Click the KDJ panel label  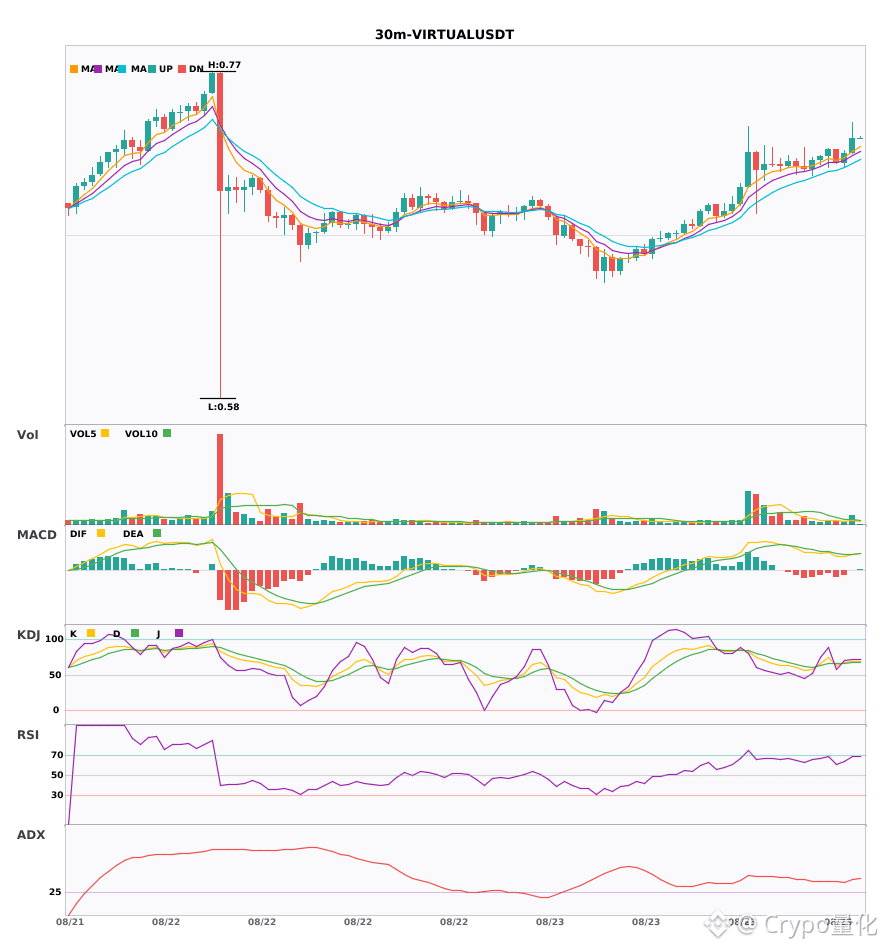click(28, 634)
